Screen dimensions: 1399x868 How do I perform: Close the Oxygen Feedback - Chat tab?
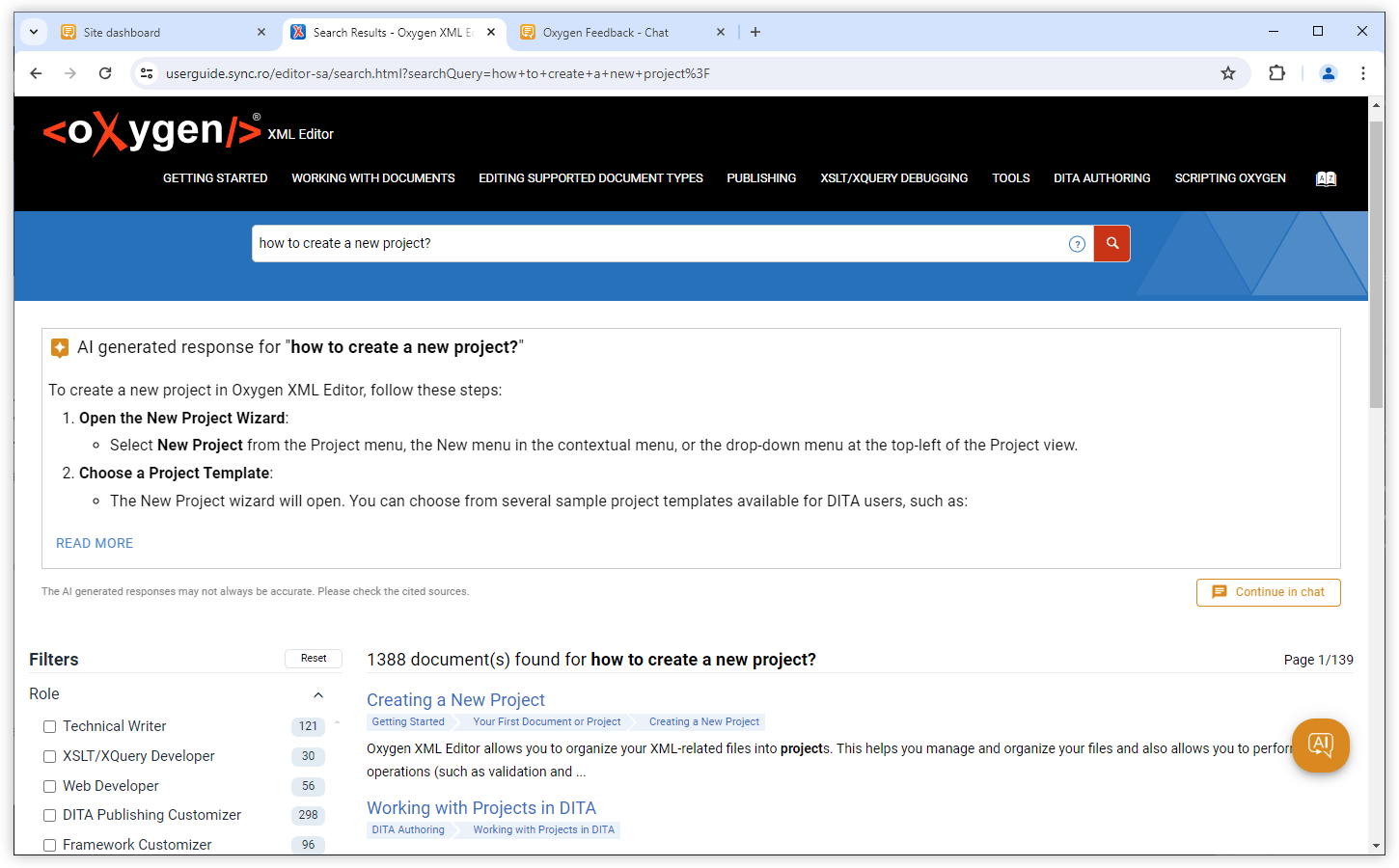(721, 32)
